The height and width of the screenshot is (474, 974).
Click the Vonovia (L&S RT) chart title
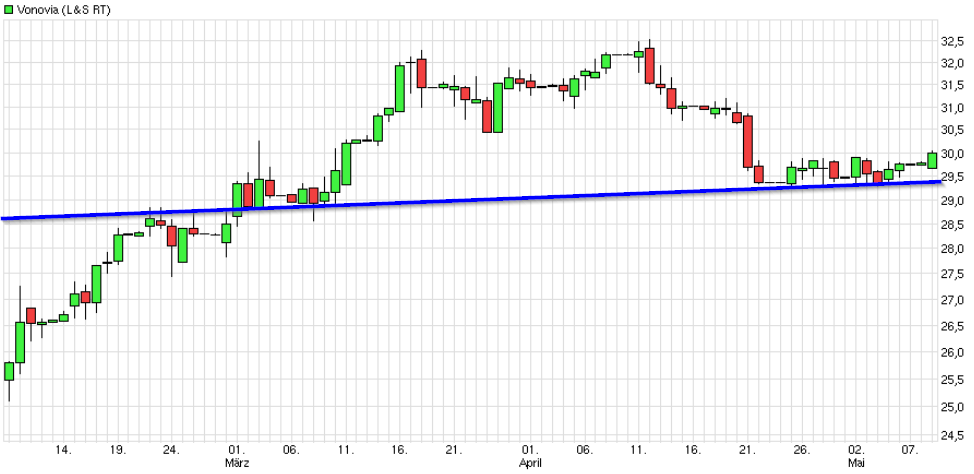tap(63, 9)
